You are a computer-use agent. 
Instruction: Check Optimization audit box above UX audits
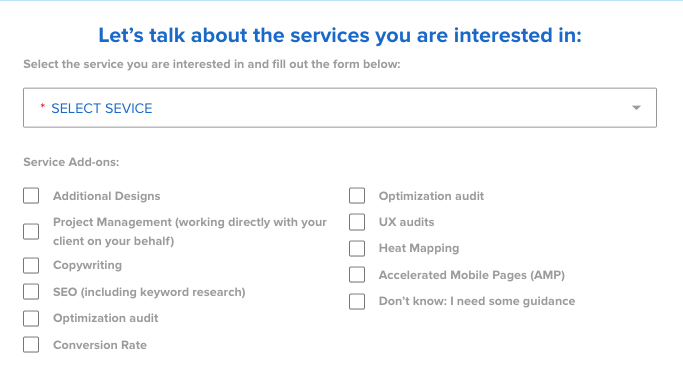point(357,196)
